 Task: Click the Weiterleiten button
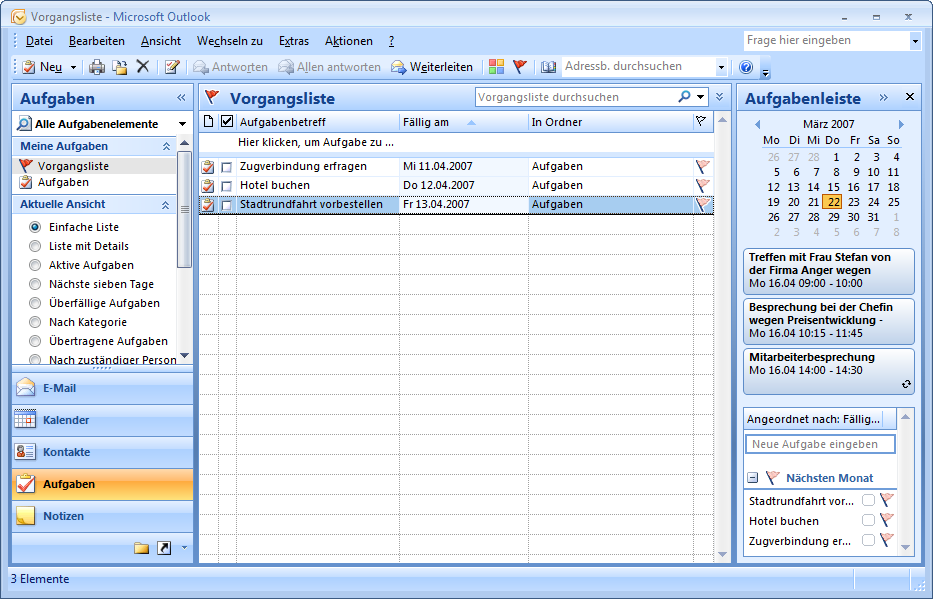[432, 67]
